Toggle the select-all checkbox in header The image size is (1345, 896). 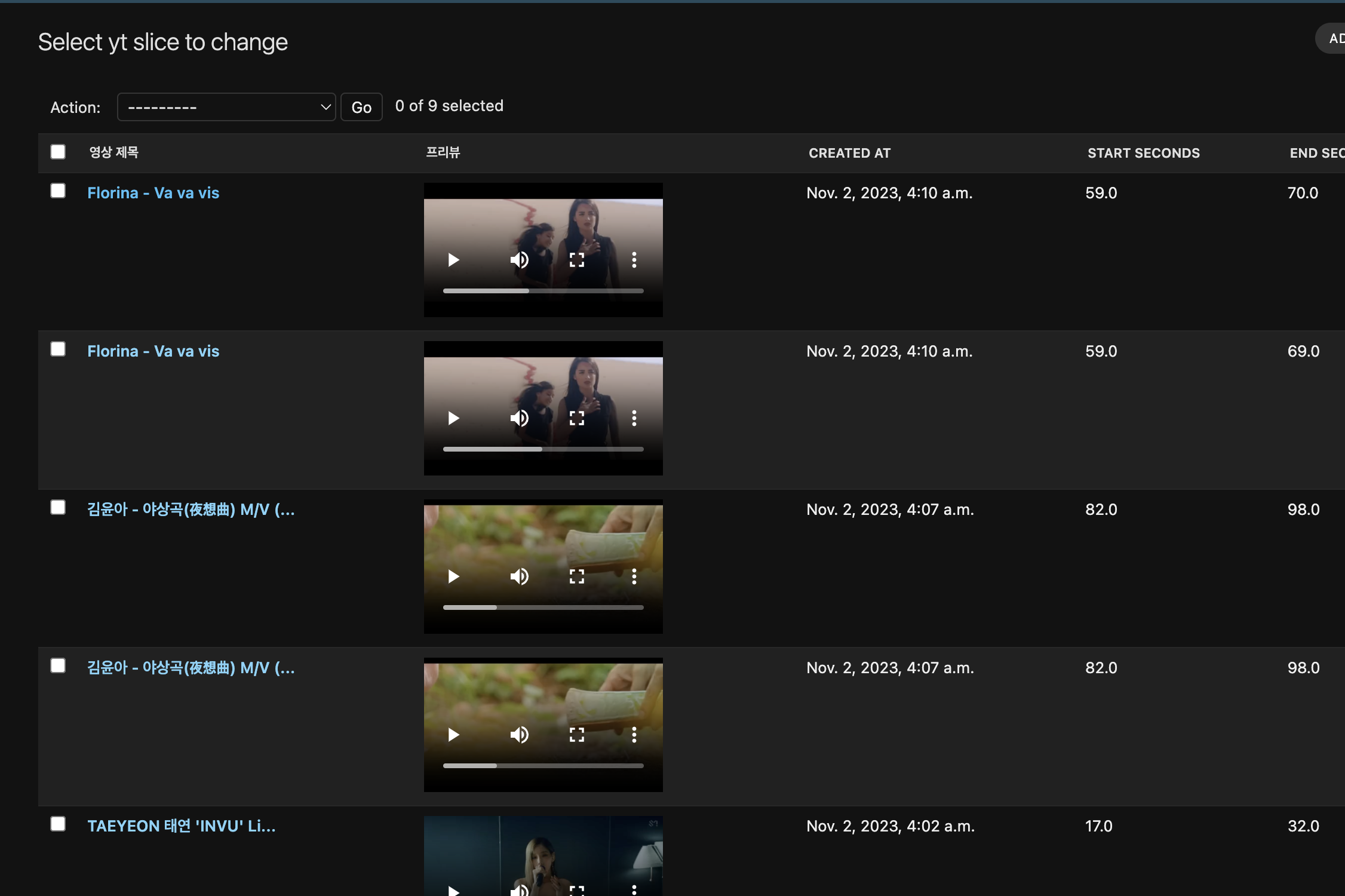pos(58,152)
